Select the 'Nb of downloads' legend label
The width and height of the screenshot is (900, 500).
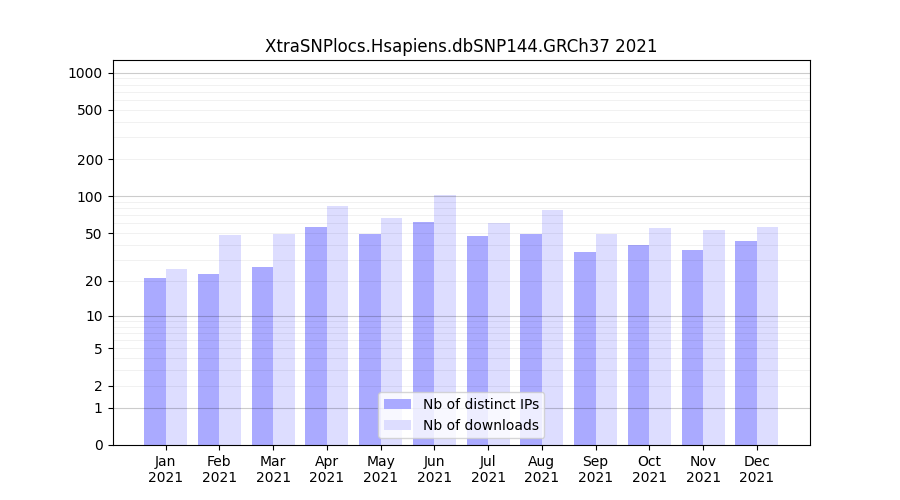point(480,425)
